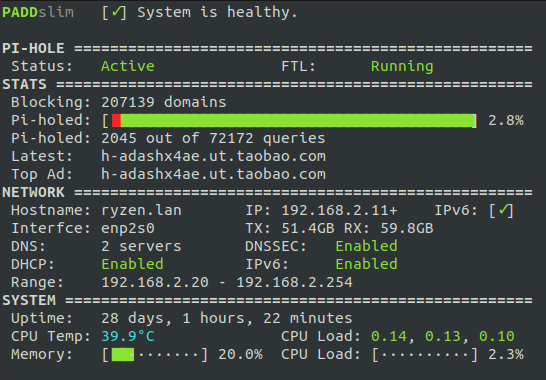Click the PADDslim title text

(x=38, y=13)
